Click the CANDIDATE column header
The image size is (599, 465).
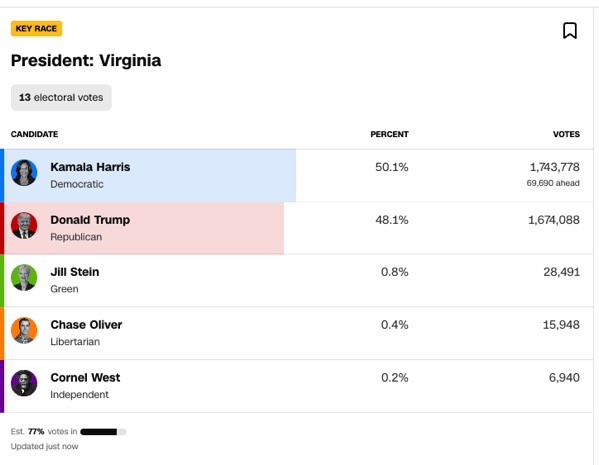tap(34, 134)
